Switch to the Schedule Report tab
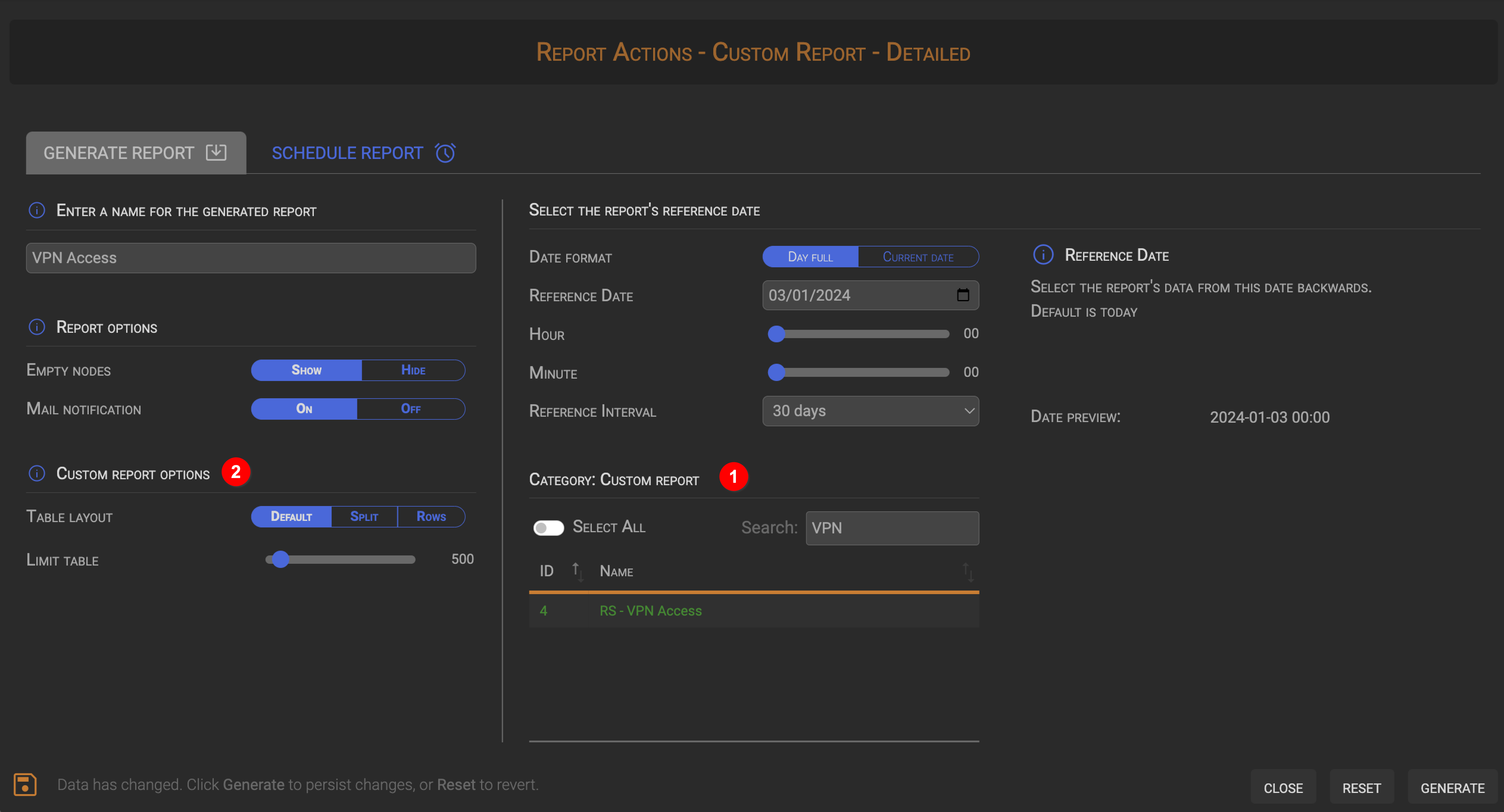The image size is (1504, 812). pos(363,153)
